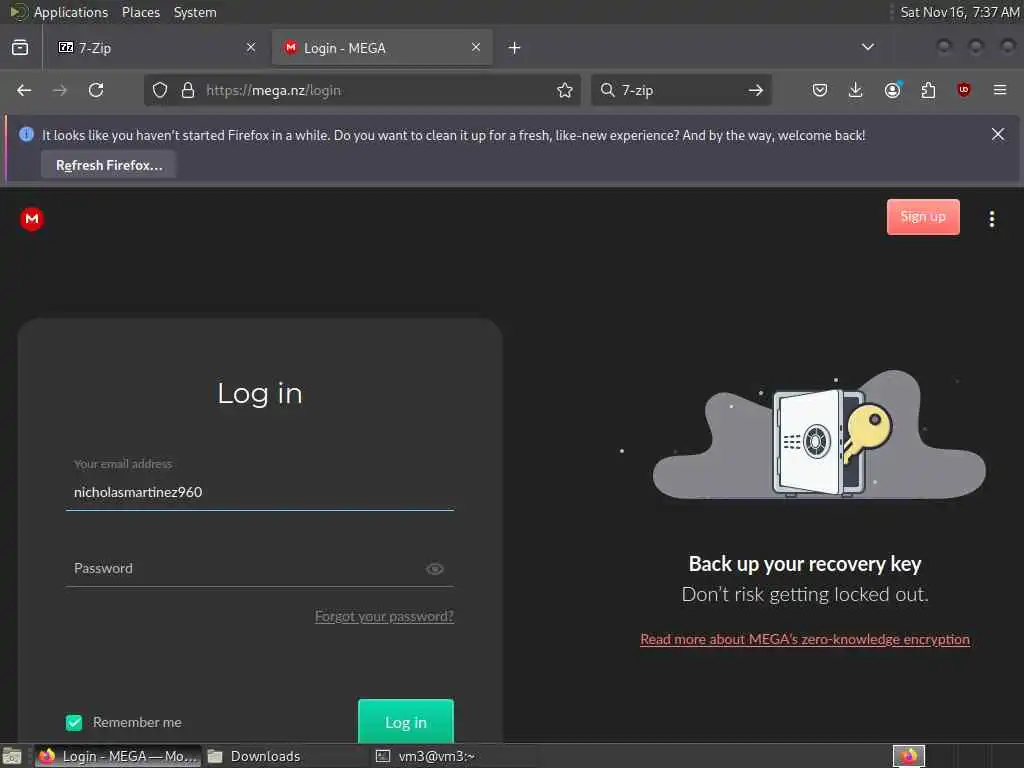This screenshot has height=768, width=1024.
Task: Click the info icon in notification bar
Action: (x=26, y=135)
